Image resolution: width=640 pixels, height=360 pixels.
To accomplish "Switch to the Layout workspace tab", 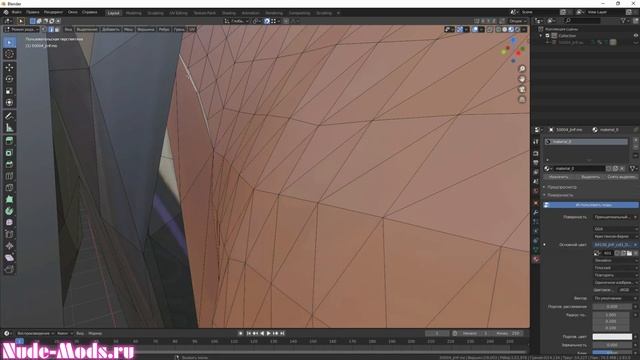I will point(113,13).
